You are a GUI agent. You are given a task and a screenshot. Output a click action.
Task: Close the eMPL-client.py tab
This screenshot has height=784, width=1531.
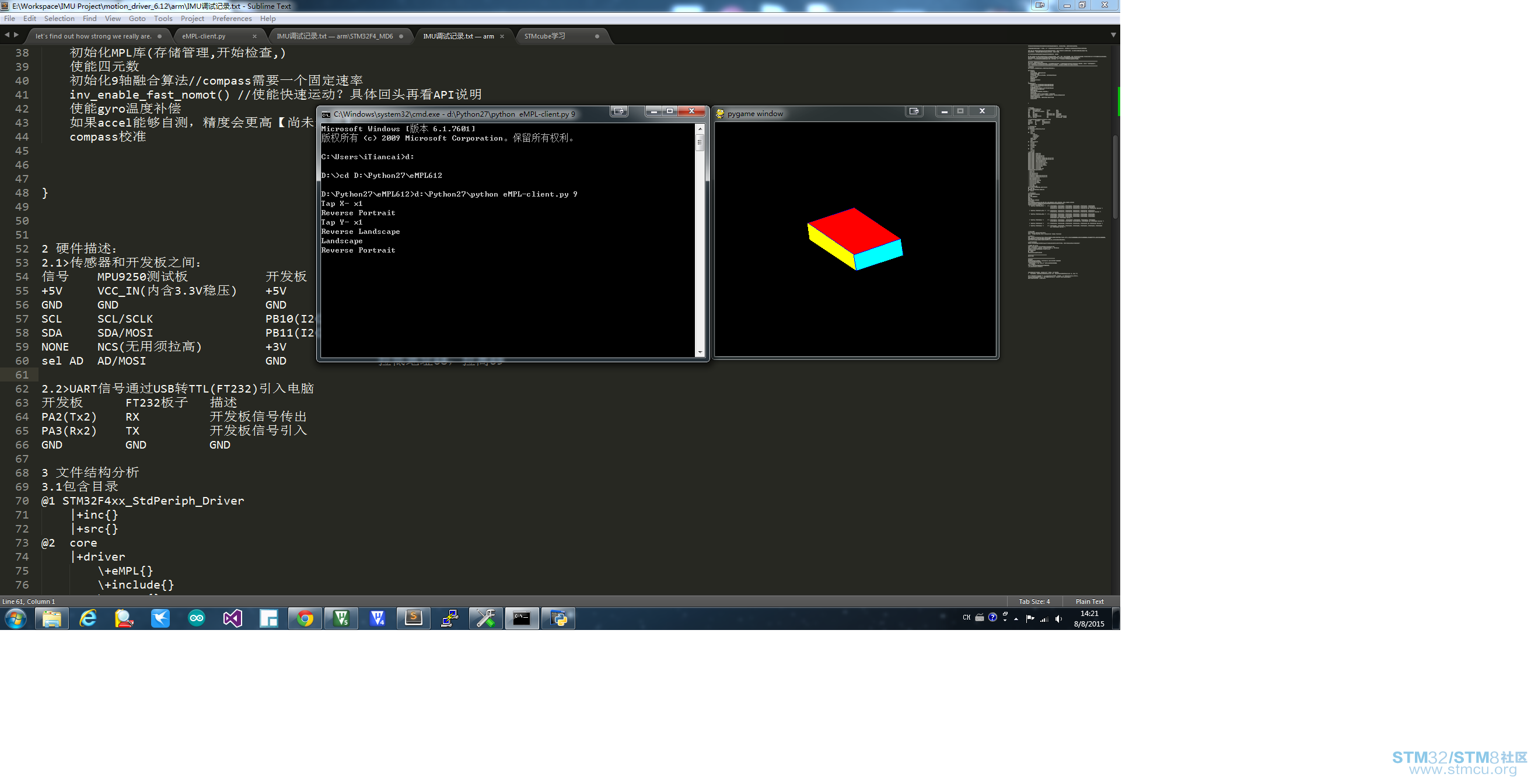tap(255, 36)
